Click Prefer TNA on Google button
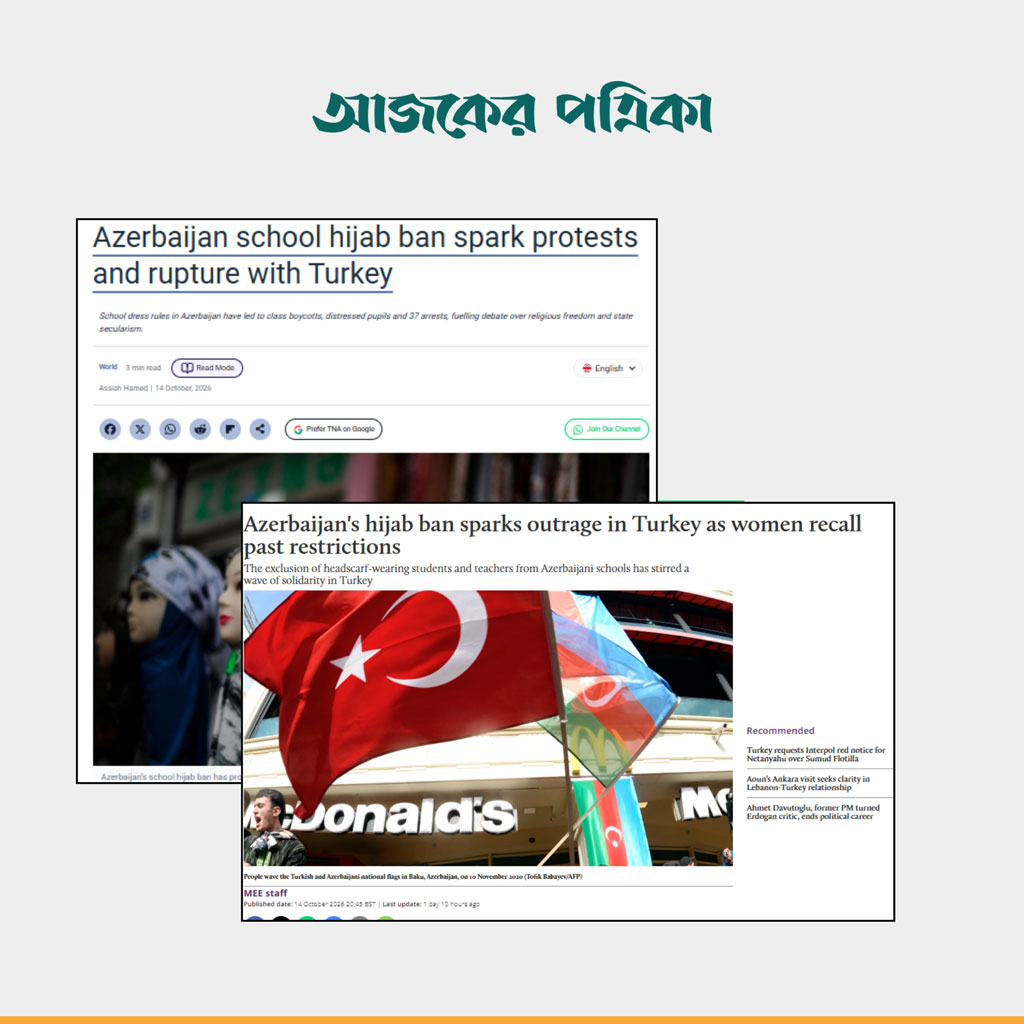Viewport: 1024px width, 1024px height. click(x=334, y=429)
